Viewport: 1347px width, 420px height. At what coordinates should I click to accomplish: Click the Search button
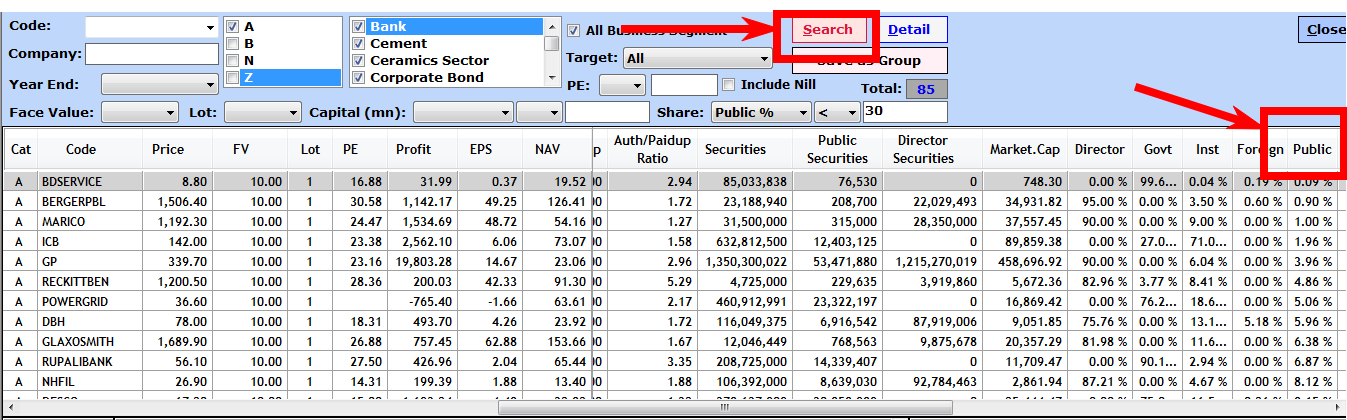(828, 30)
